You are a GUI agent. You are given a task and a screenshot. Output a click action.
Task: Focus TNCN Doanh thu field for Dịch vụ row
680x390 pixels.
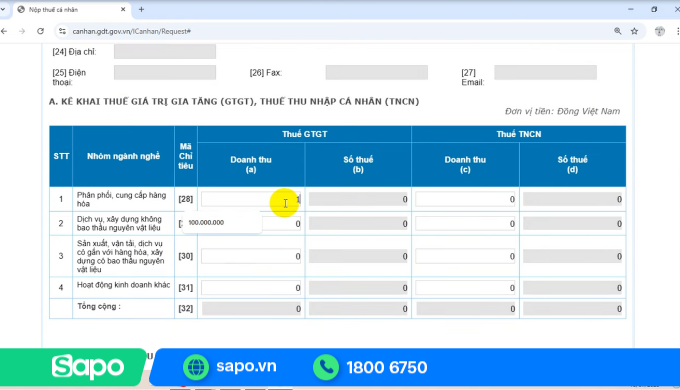(465, 223)
